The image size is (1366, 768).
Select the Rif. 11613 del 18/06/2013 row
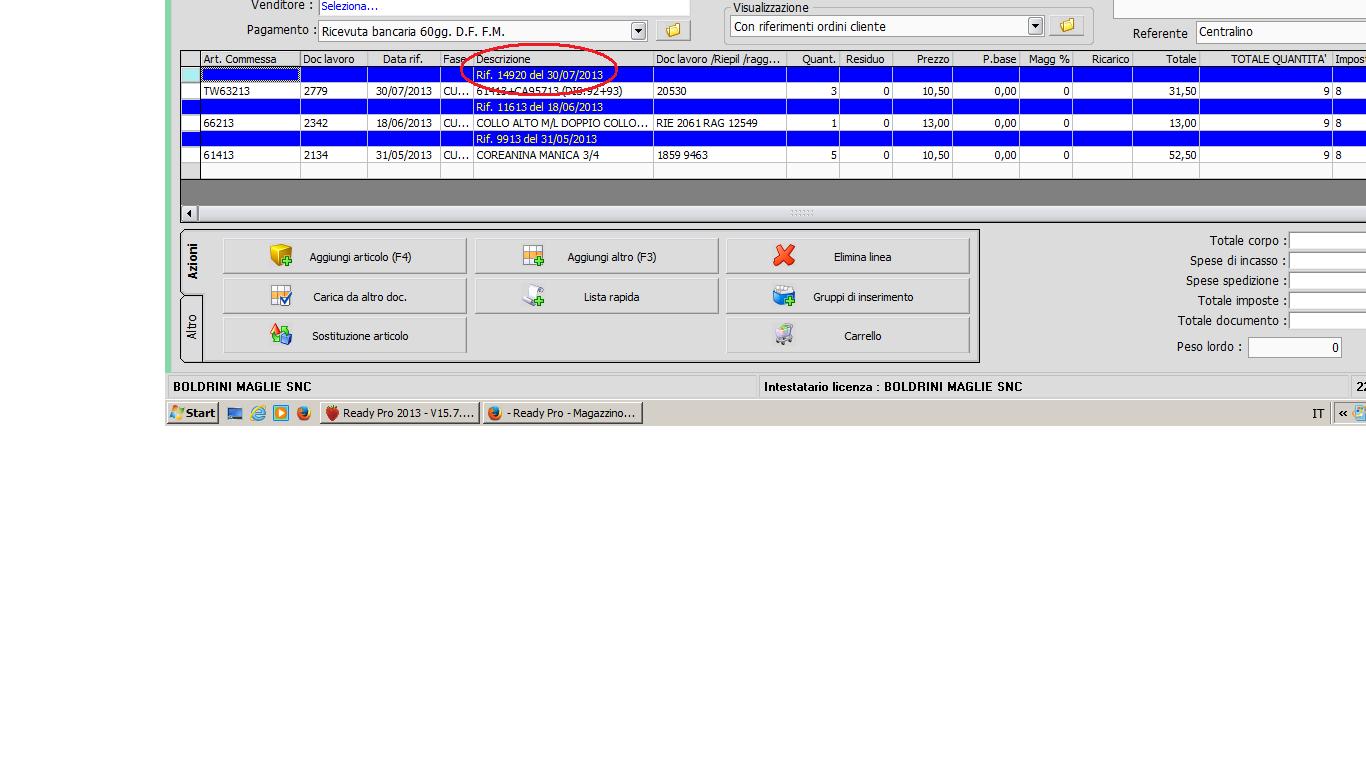(773, 107)
